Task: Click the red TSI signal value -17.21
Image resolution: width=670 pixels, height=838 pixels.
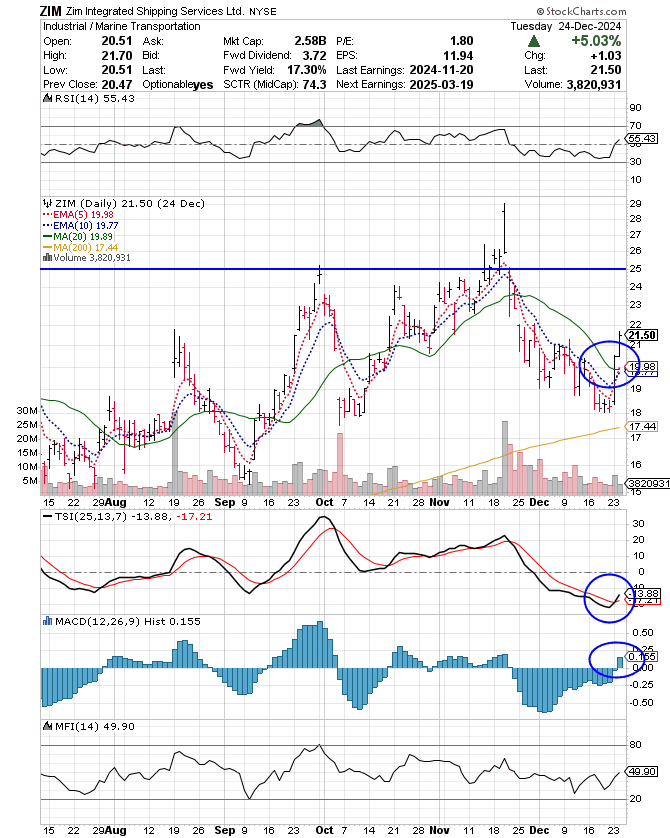Action: point(194,517)
